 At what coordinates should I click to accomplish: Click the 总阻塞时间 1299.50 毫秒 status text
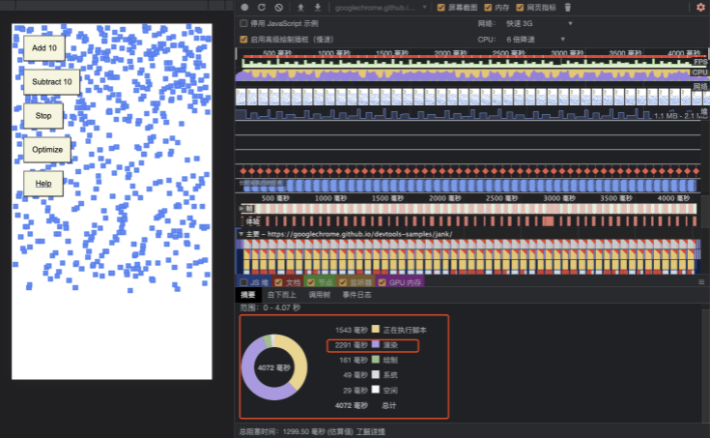296,432
